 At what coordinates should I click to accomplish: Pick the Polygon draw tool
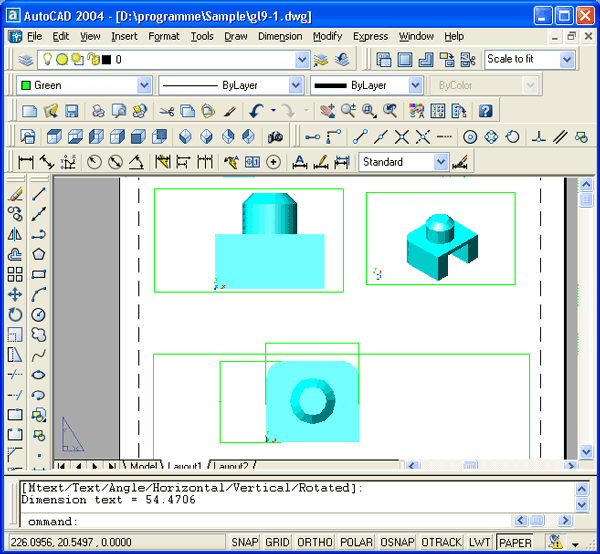tap(39, 254)
